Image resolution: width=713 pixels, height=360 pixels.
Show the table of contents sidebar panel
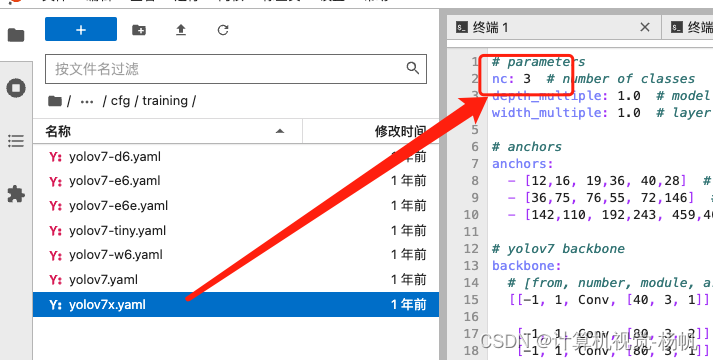click(x=16, y=141)
